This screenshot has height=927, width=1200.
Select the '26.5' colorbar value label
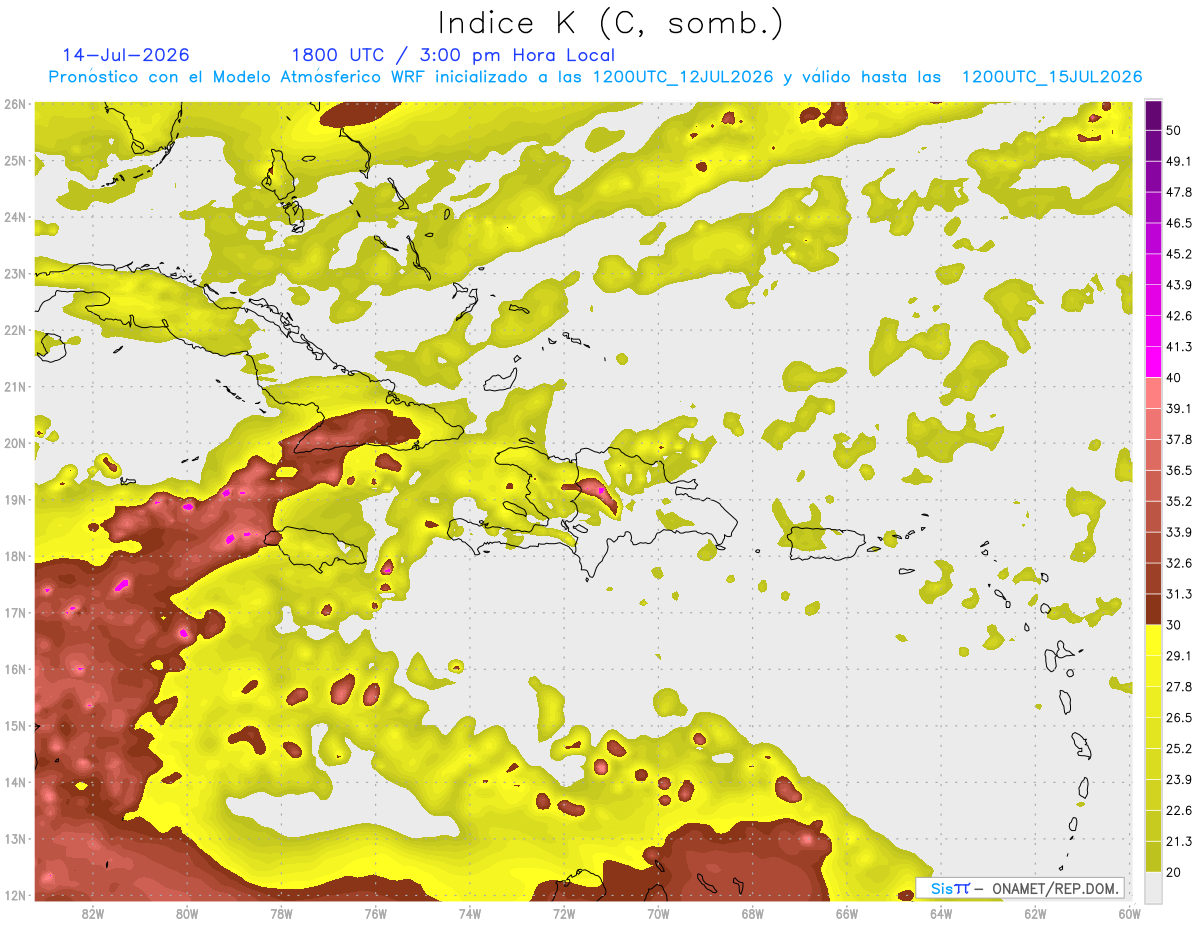[x=1179, y=718]
